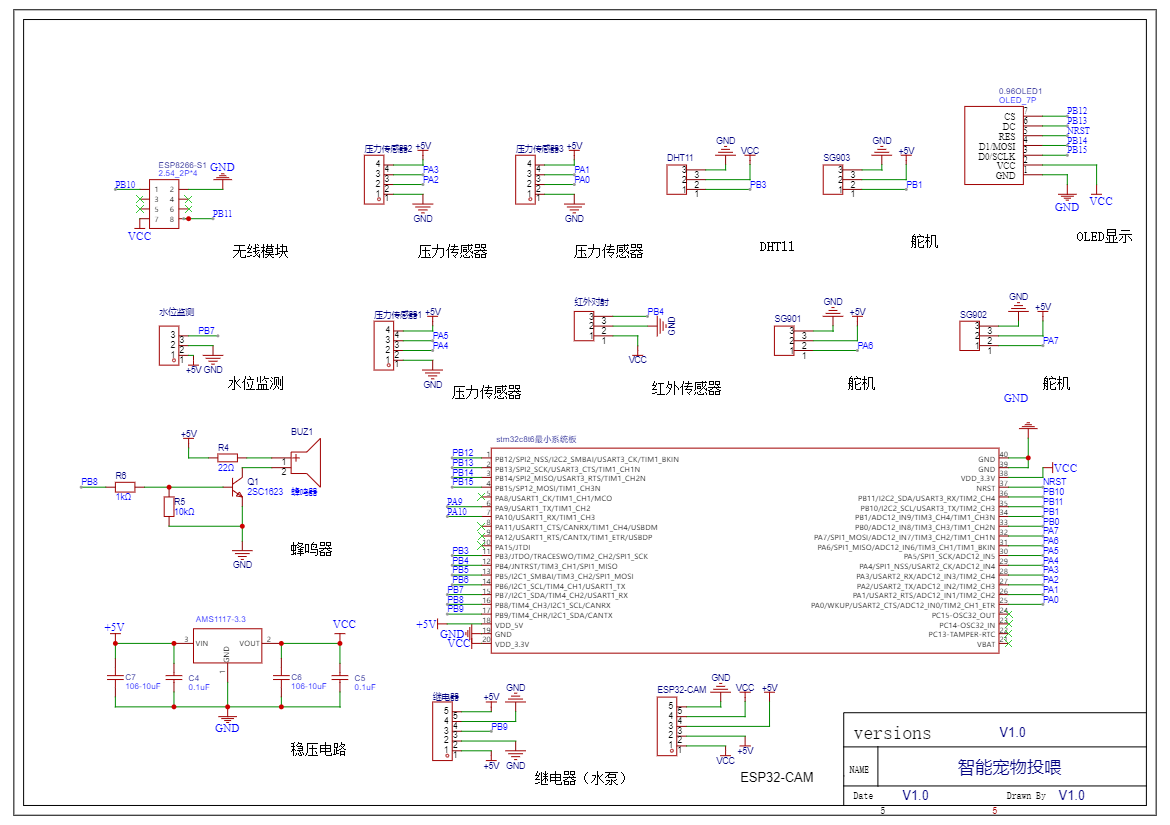Click the 红外传感器 caption

686,388
